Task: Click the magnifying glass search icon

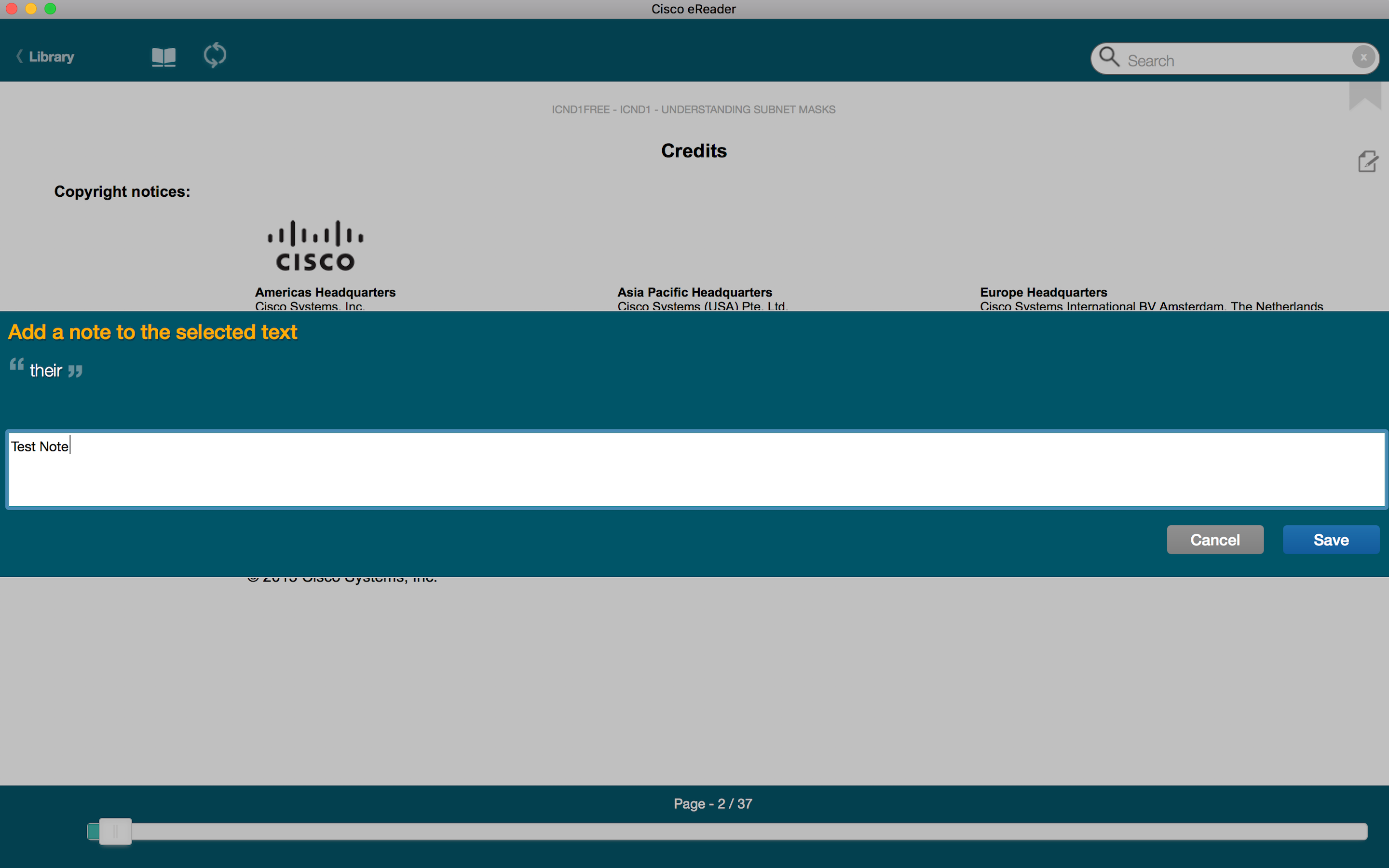Action: tap(1109, 57)
